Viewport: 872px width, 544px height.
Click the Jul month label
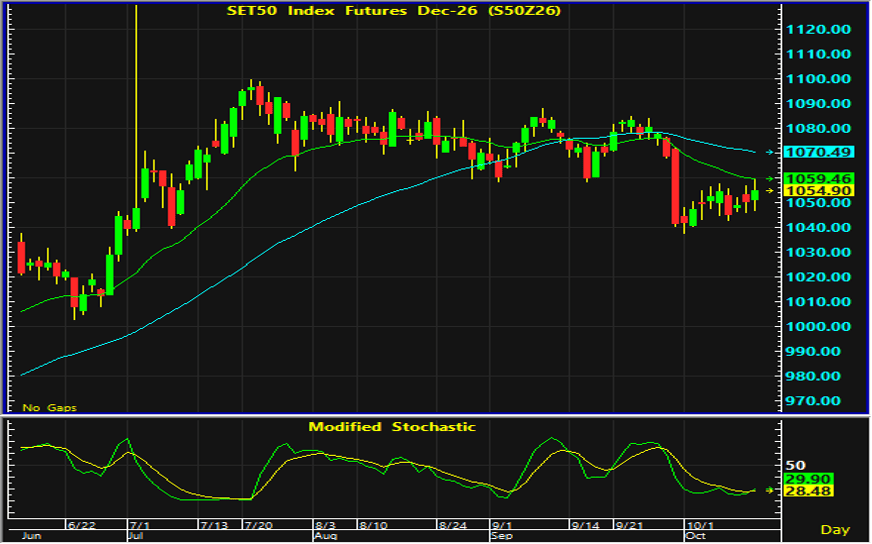136,536
